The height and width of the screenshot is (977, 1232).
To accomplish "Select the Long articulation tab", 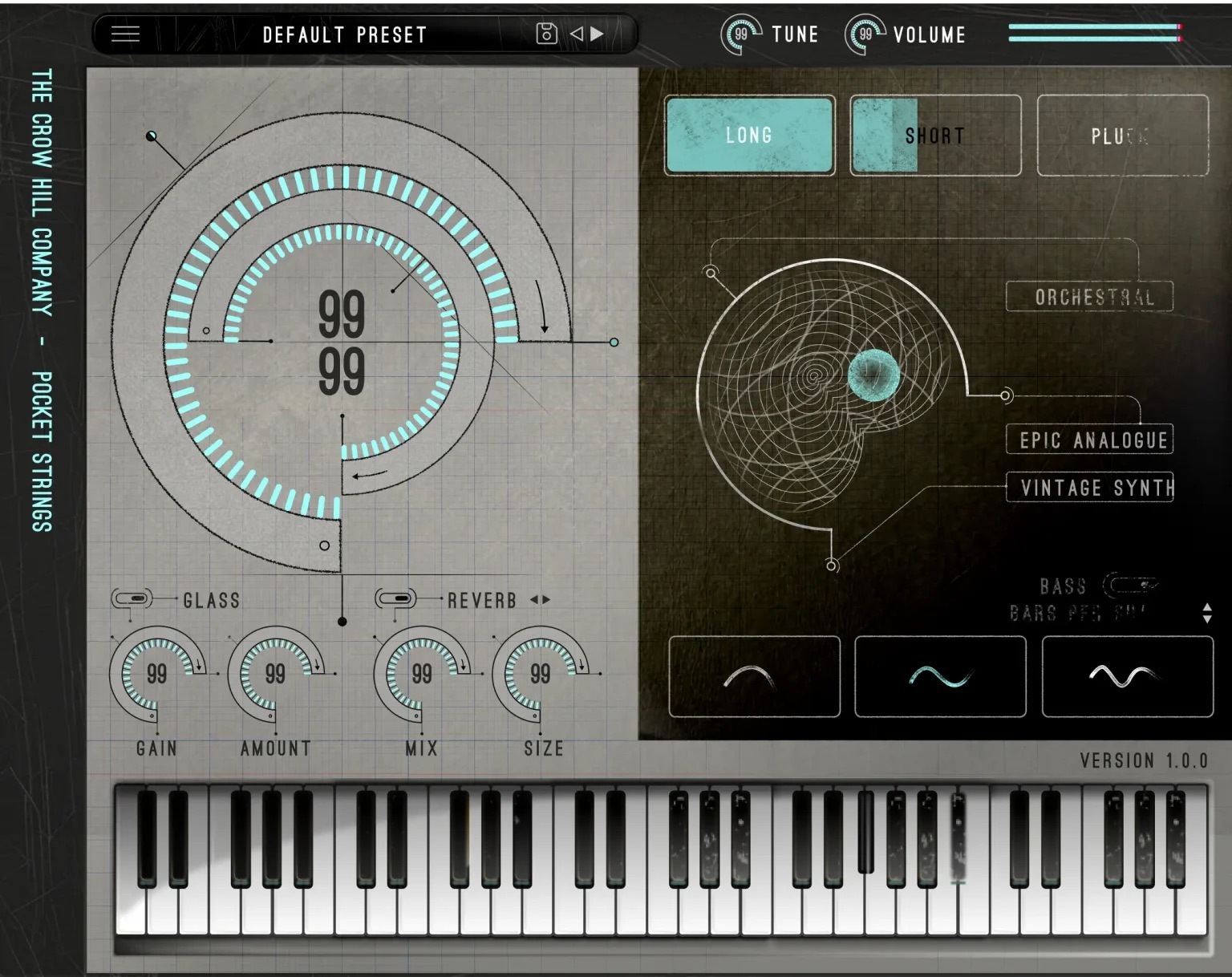I will [749, 135].
